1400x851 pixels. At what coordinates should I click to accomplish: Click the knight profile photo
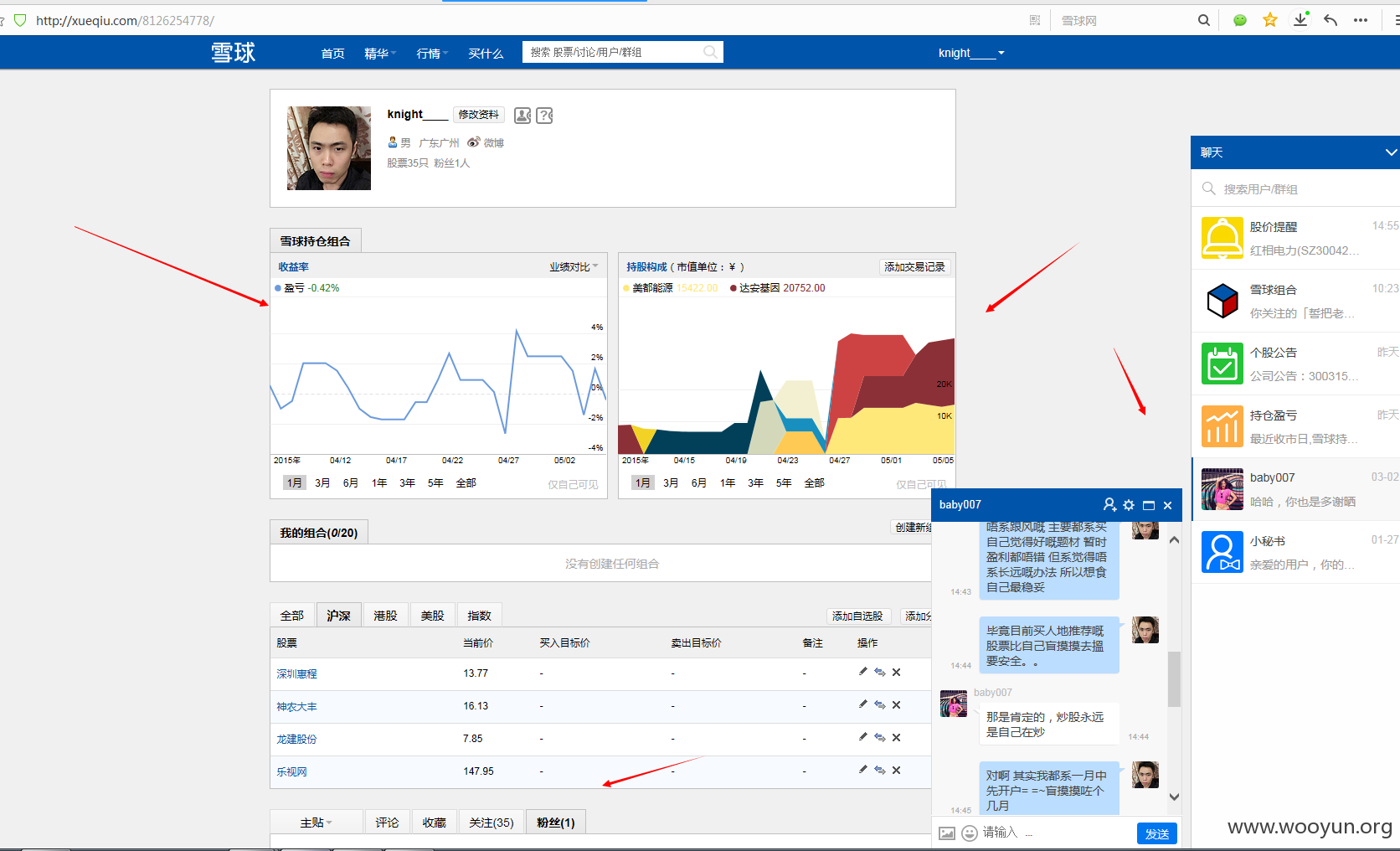pyautogui.click(x=329, y=148)
